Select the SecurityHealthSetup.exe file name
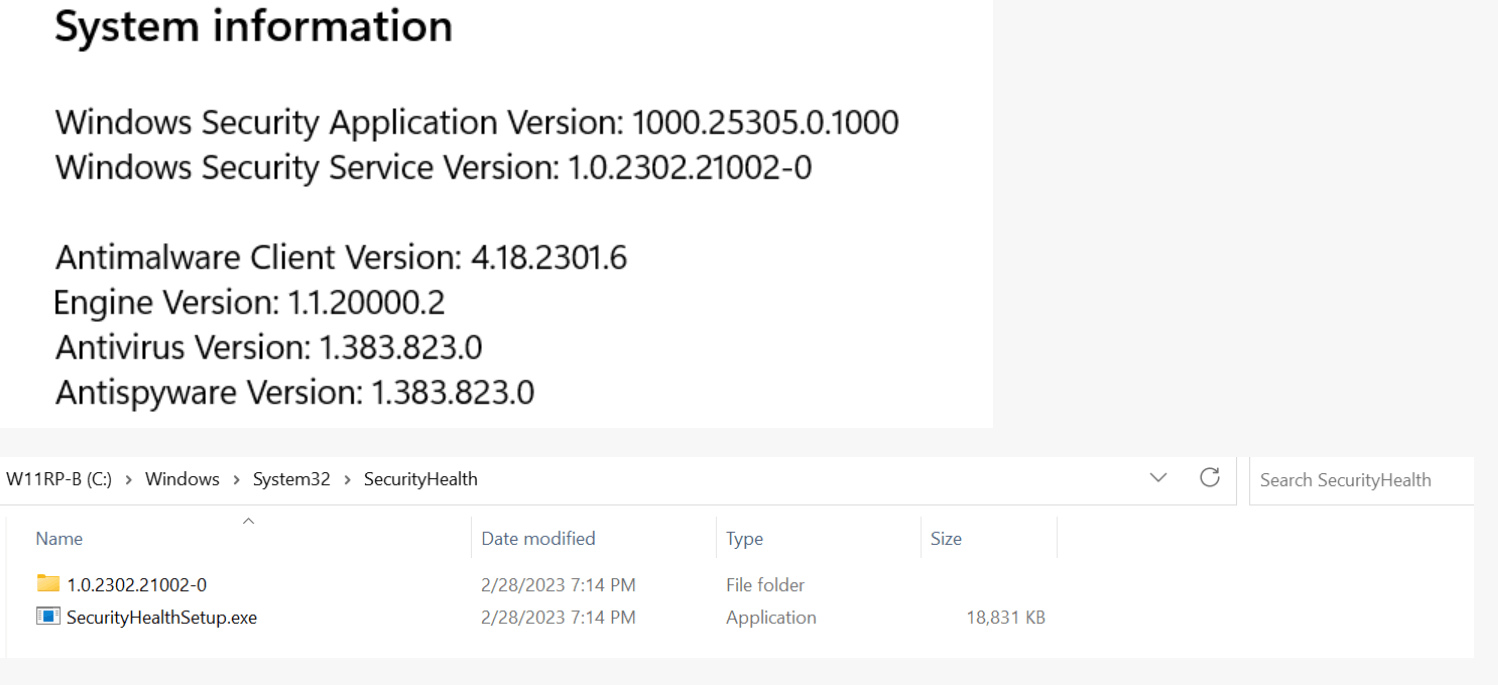This screenshot has height=685, width=1498. pyautogui.click(x=162, y=618)
